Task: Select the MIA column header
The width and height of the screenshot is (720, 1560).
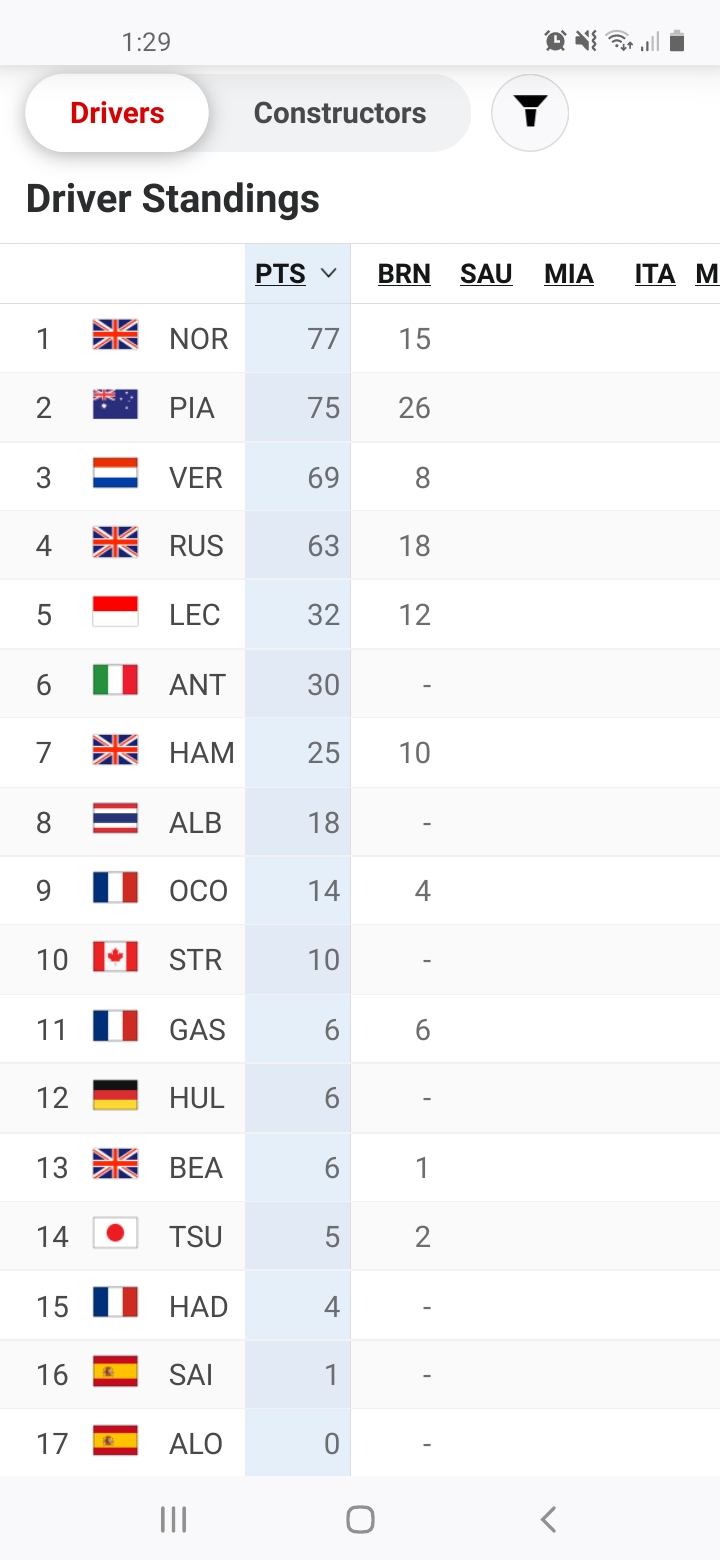Action: point(569,274)
